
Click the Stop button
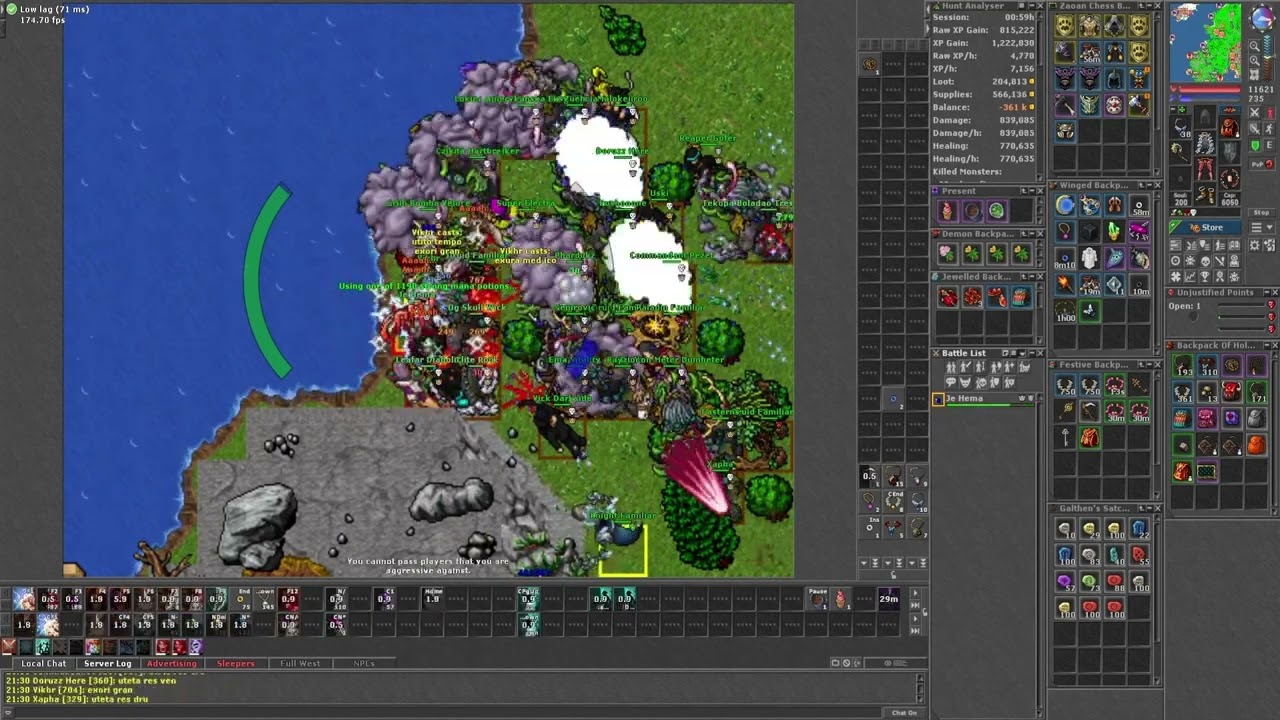point(1261,212)
